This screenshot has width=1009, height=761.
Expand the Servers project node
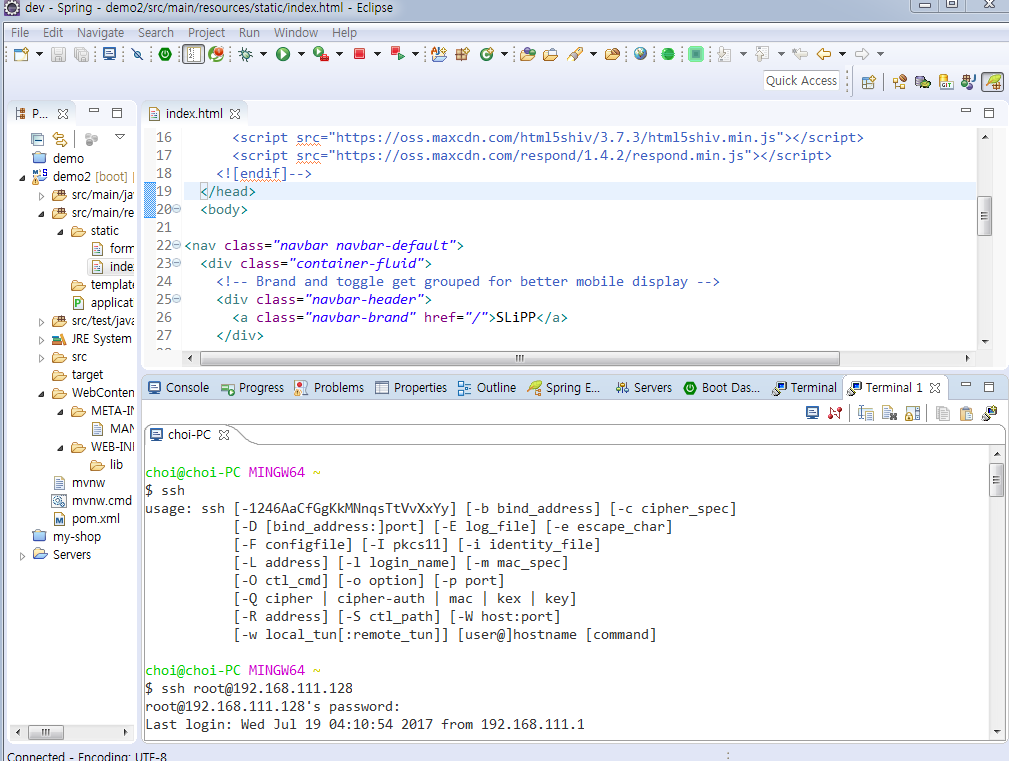tap(23, 555)
